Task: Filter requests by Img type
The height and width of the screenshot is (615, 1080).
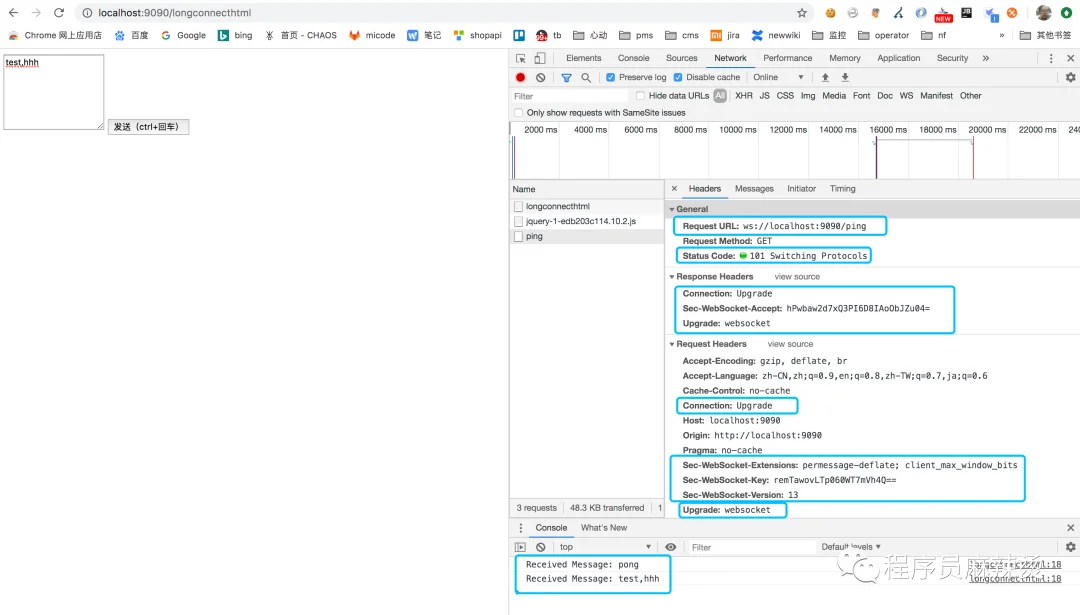Action: pos(808,96)
